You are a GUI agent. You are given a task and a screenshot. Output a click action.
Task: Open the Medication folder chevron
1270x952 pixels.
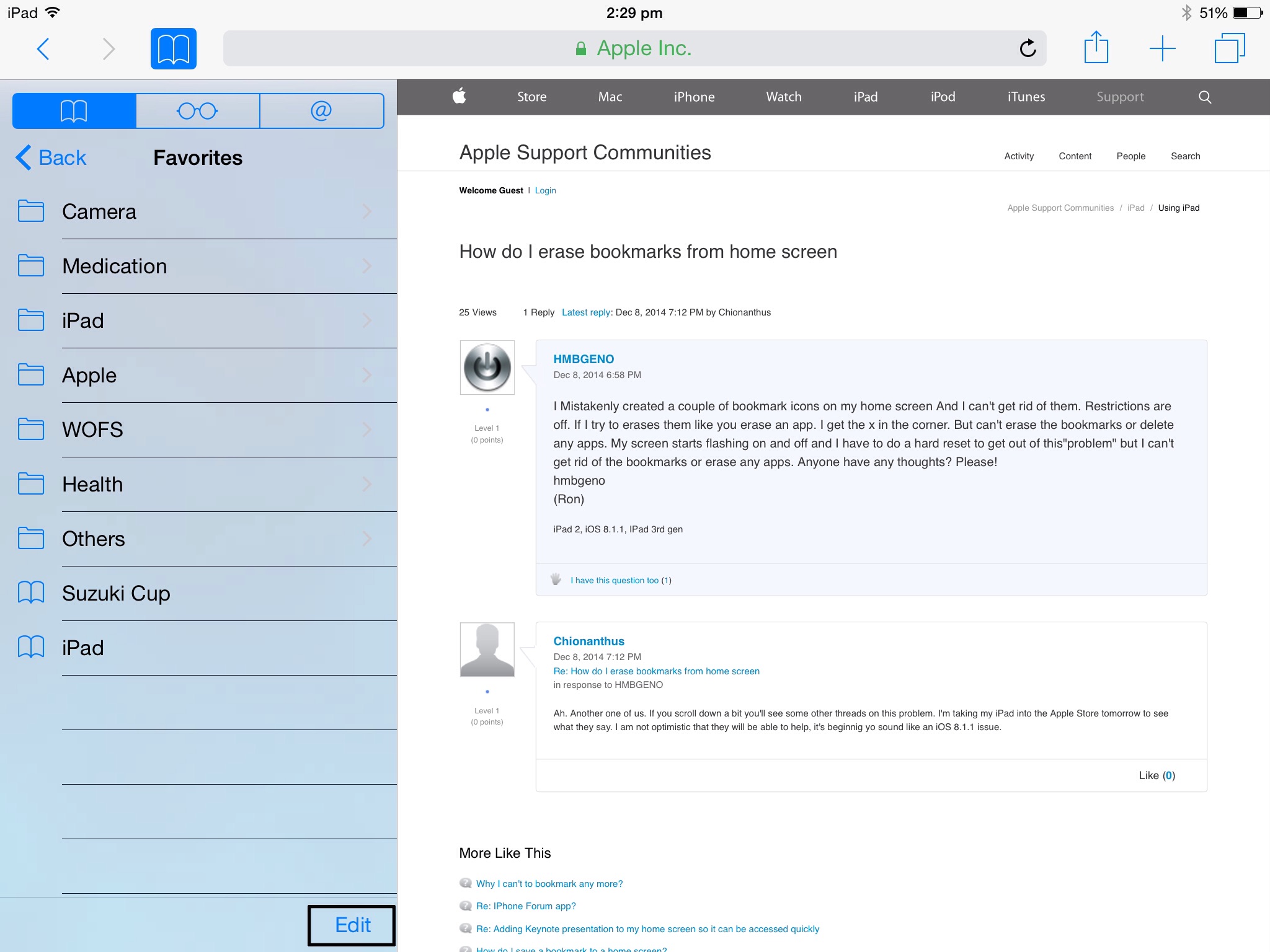point(366,266)
